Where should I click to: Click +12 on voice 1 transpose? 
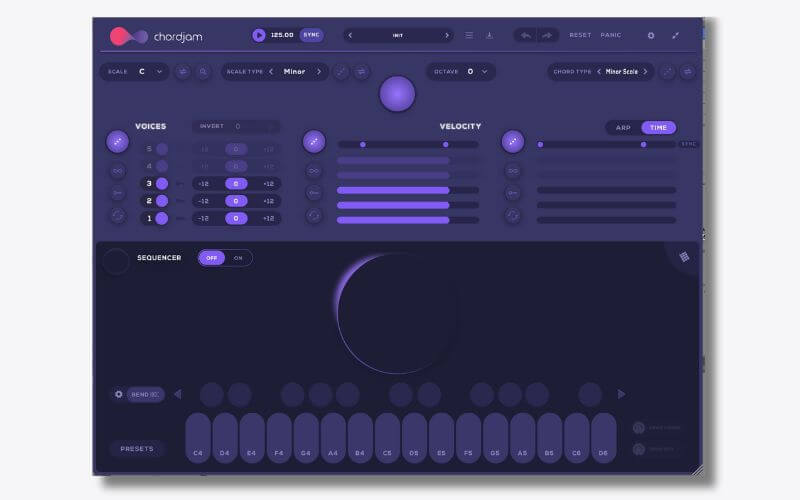click(268, 218)
